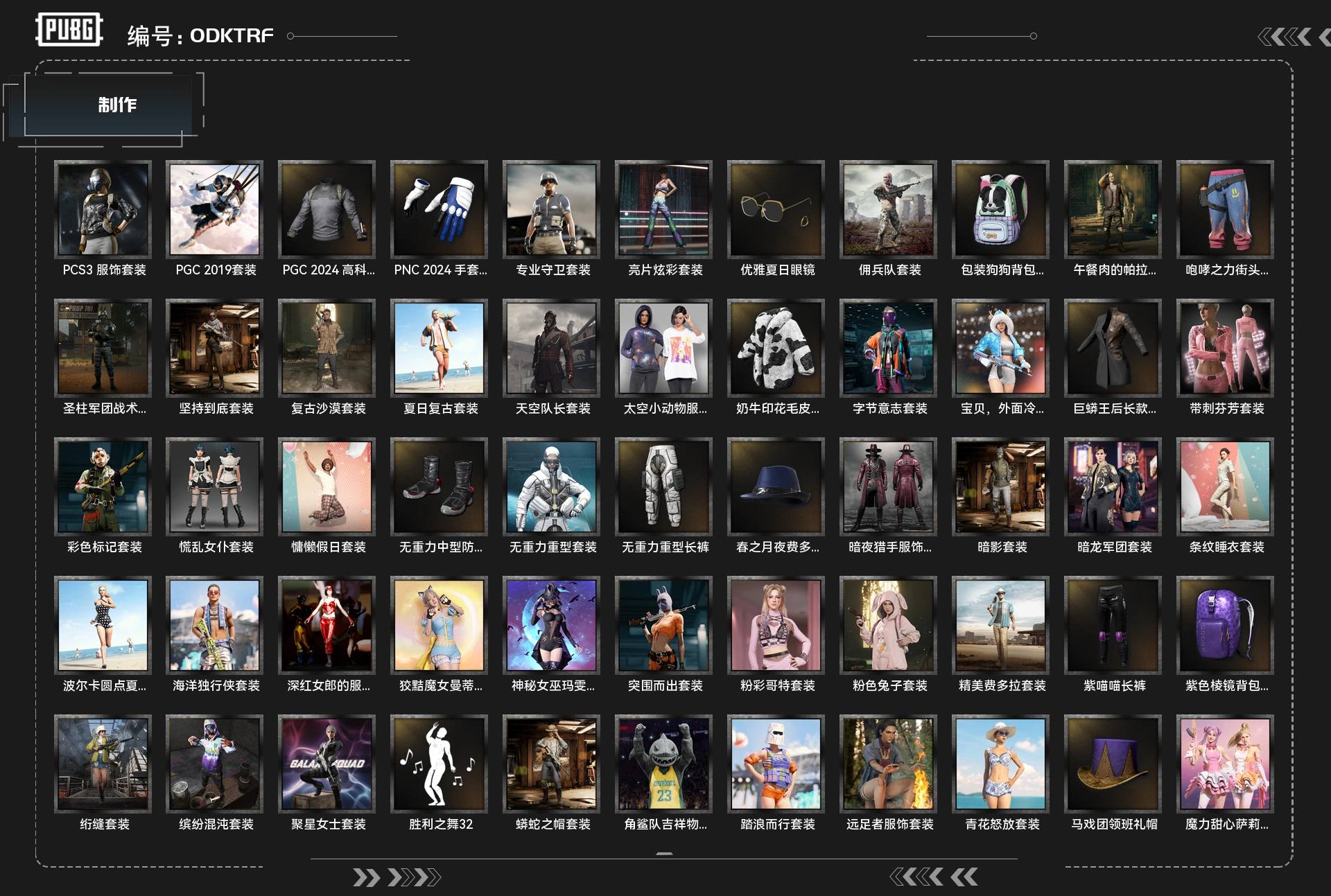The width and height of the screenshot is (1331, 896).
Task: Click the 彩色标记套装 label
Action: (x=104, y=547)
